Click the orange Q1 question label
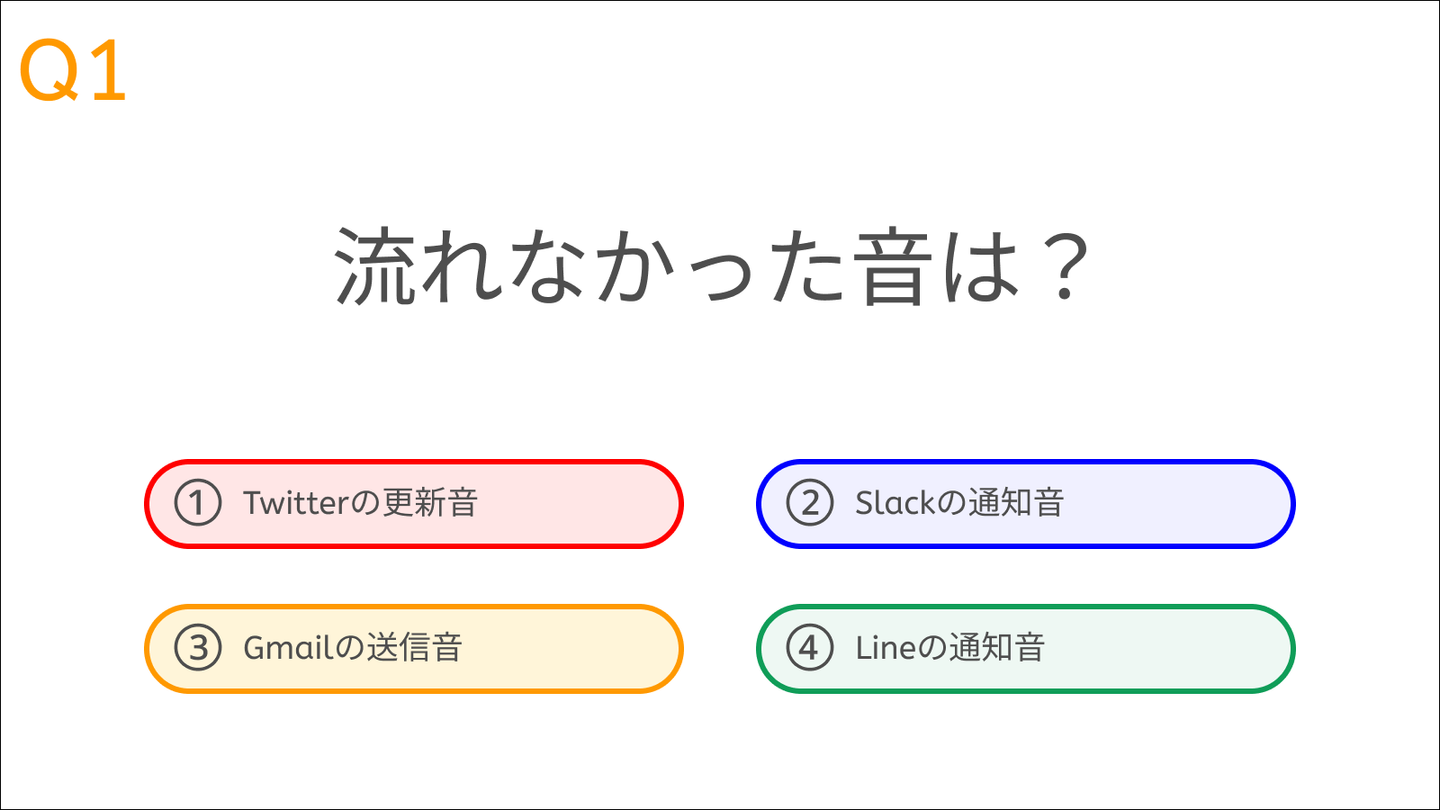Viewport: 1440px width, 810px height. pyautogui.click(x=73, y=72)
